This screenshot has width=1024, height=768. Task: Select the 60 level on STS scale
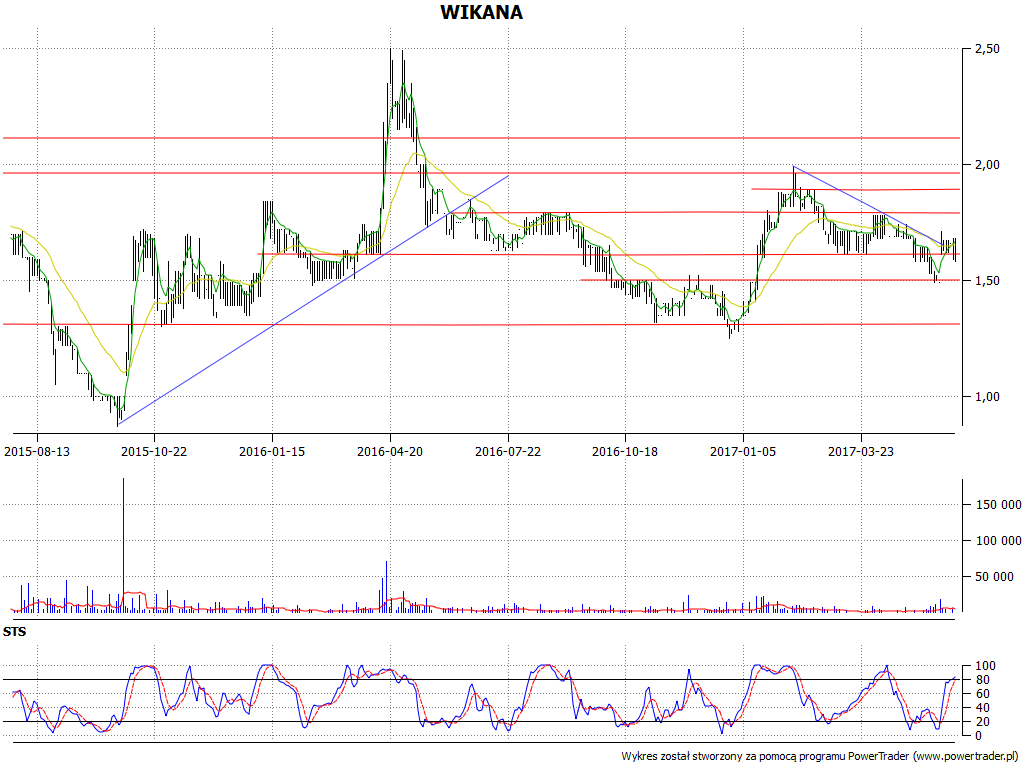(x=985, y=694)
